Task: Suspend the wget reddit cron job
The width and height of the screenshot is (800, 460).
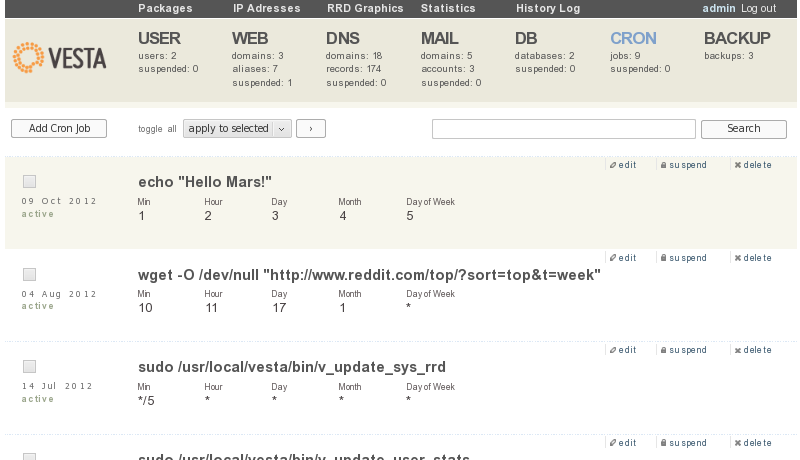Action: click(682, 258)
